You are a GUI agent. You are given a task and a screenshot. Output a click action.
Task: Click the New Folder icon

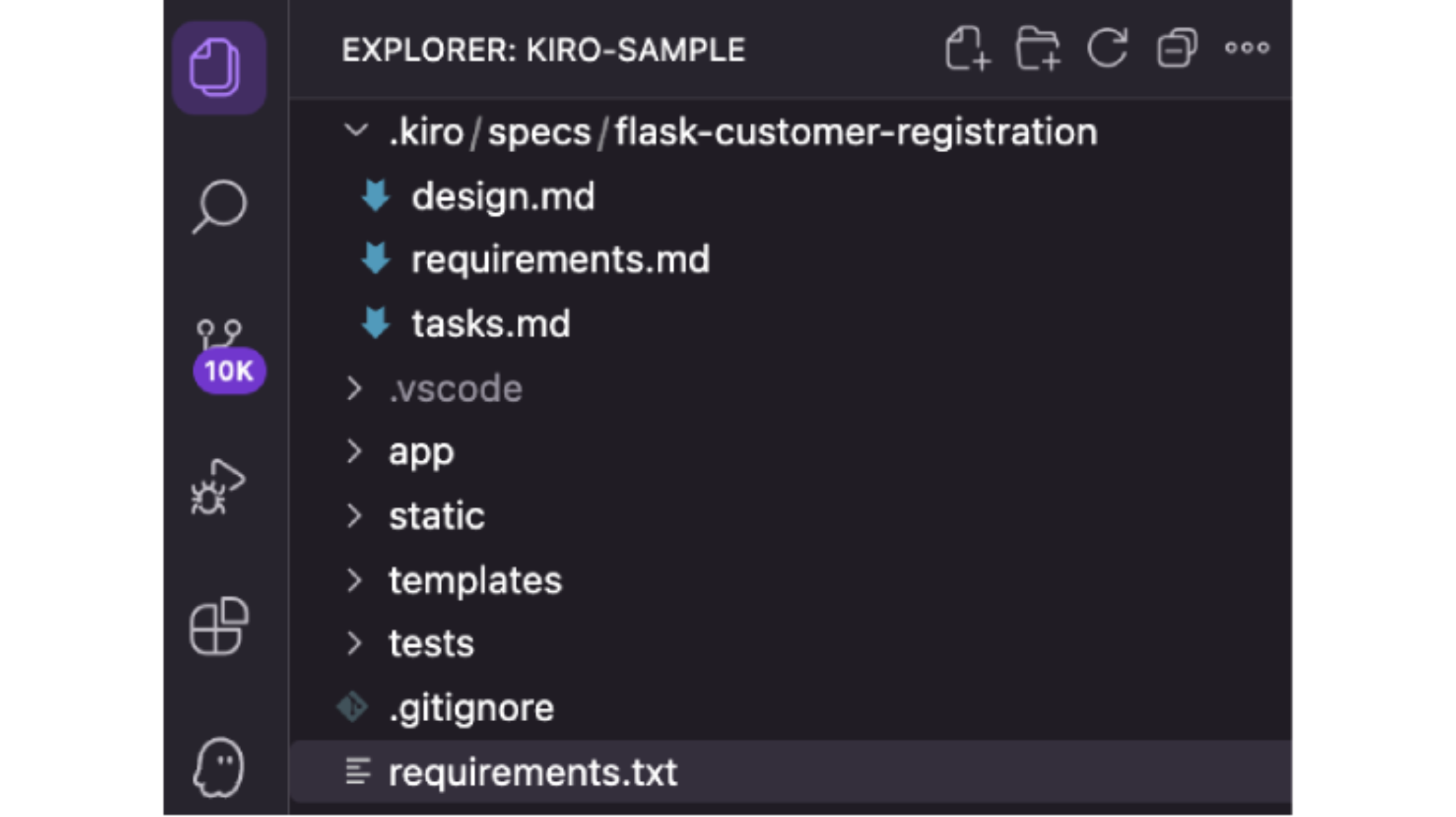(1038, 49)
